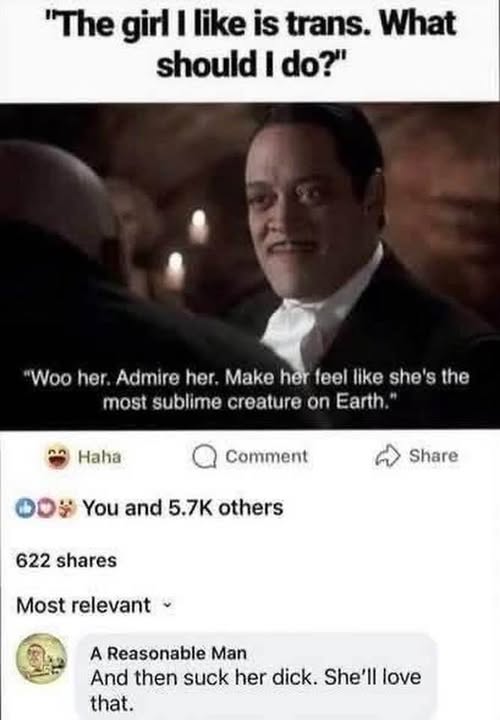
Task: Click the Haha laughing emoji icon
Action: (58, 457)
